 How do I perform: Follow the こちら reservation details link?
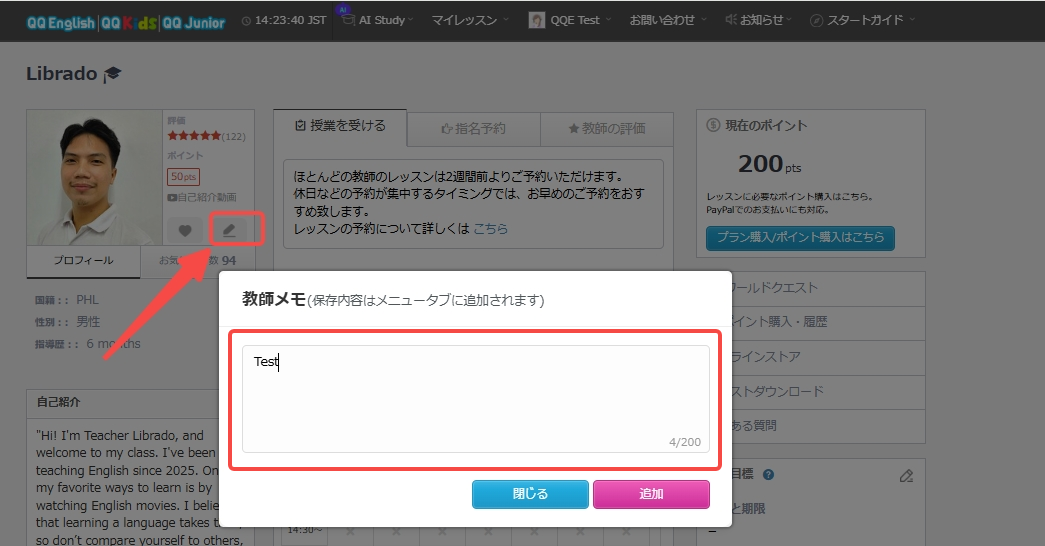pyautogui.click(x=490, y=229)
